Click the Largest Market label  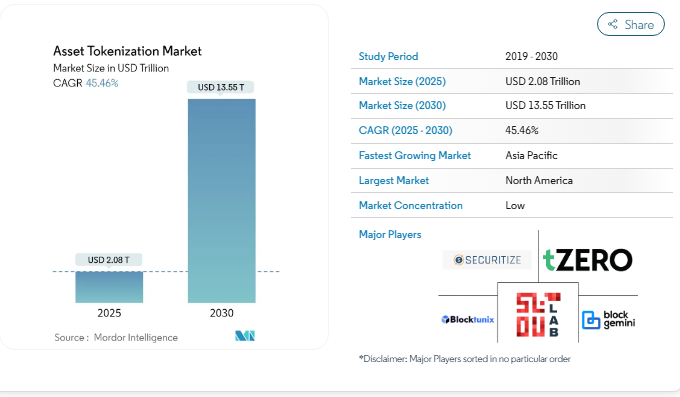point(394,180)
